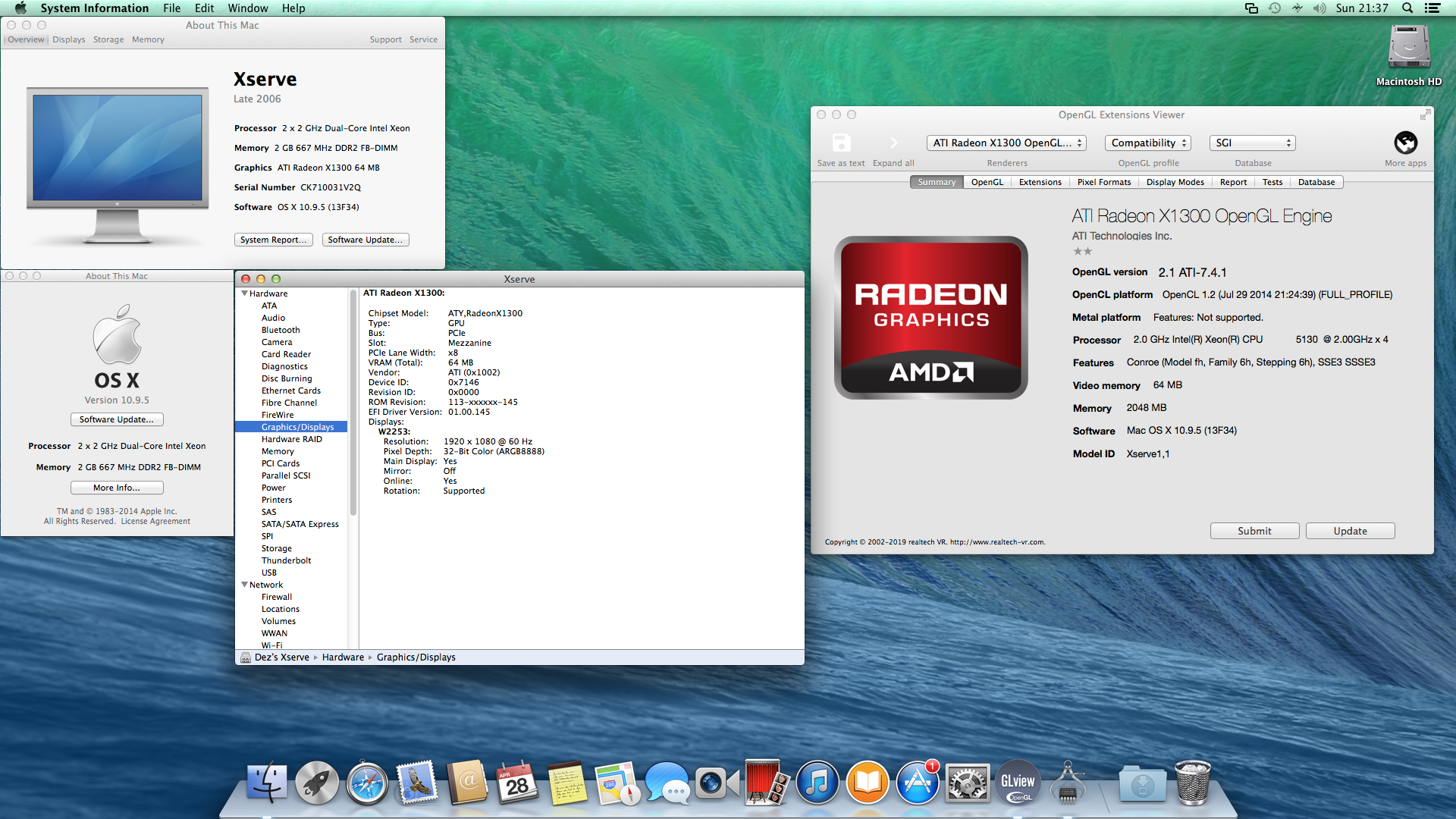This screenshot has height=819, width=1456.
Task: Open Messages speech bubble icon
Action: tap(667, 783)
